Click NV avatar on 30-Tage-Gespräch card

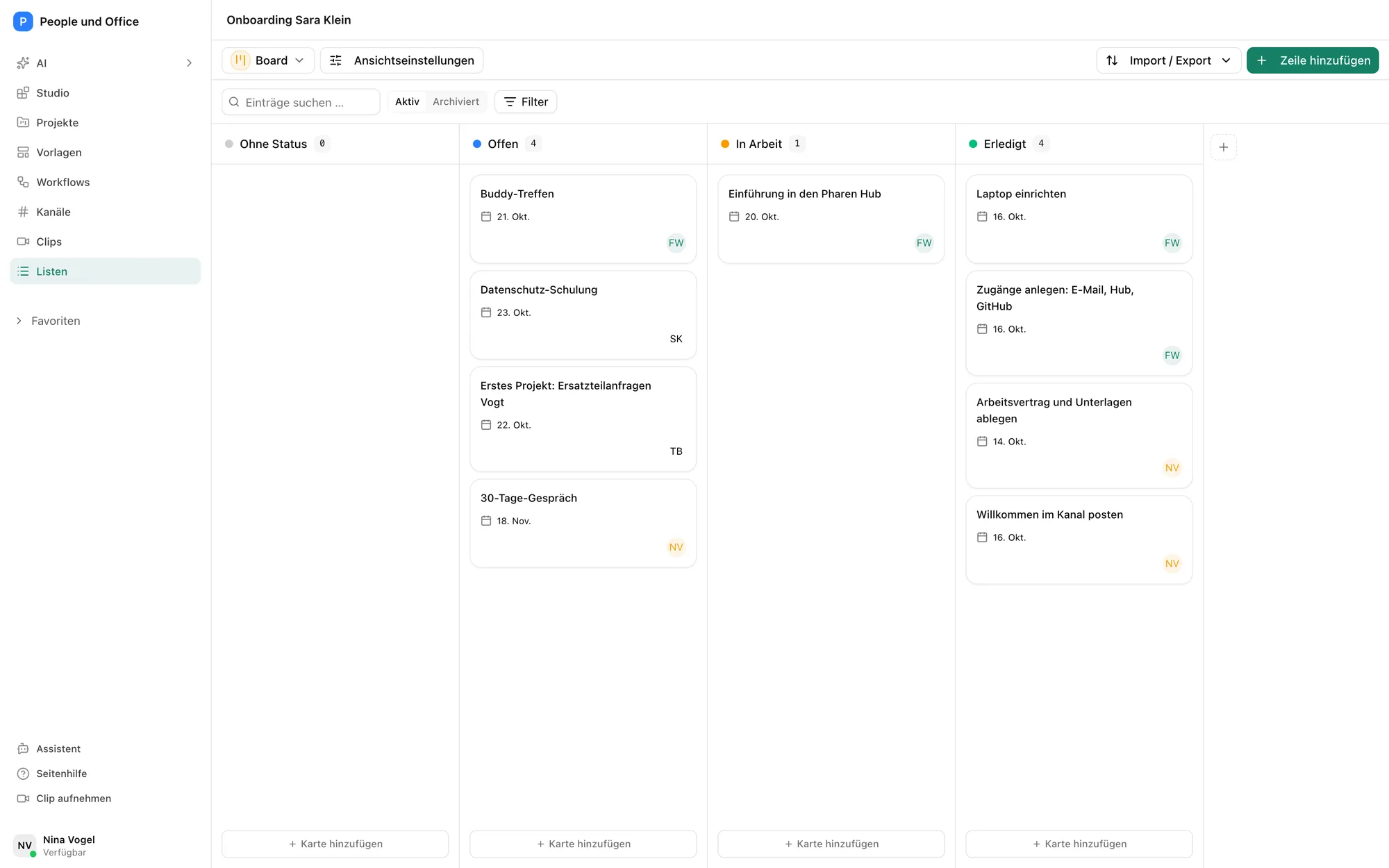point(676,547)
